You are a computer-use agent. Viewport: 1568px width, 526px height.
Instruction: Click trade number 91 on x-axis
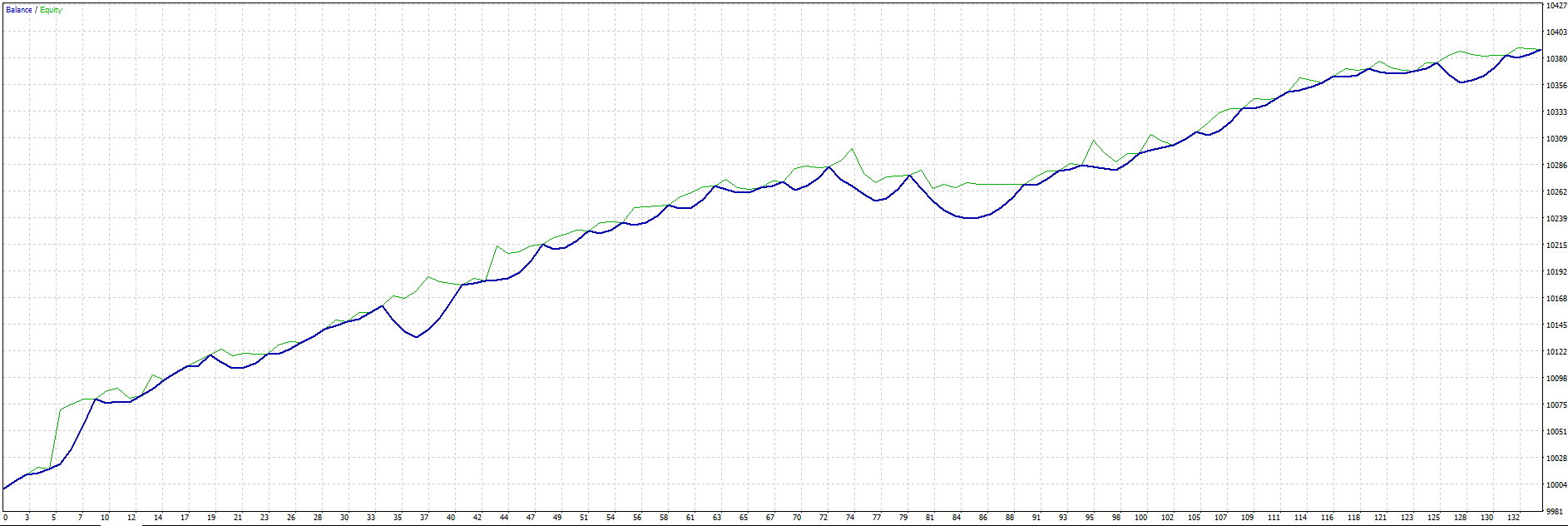(1036, 518)
